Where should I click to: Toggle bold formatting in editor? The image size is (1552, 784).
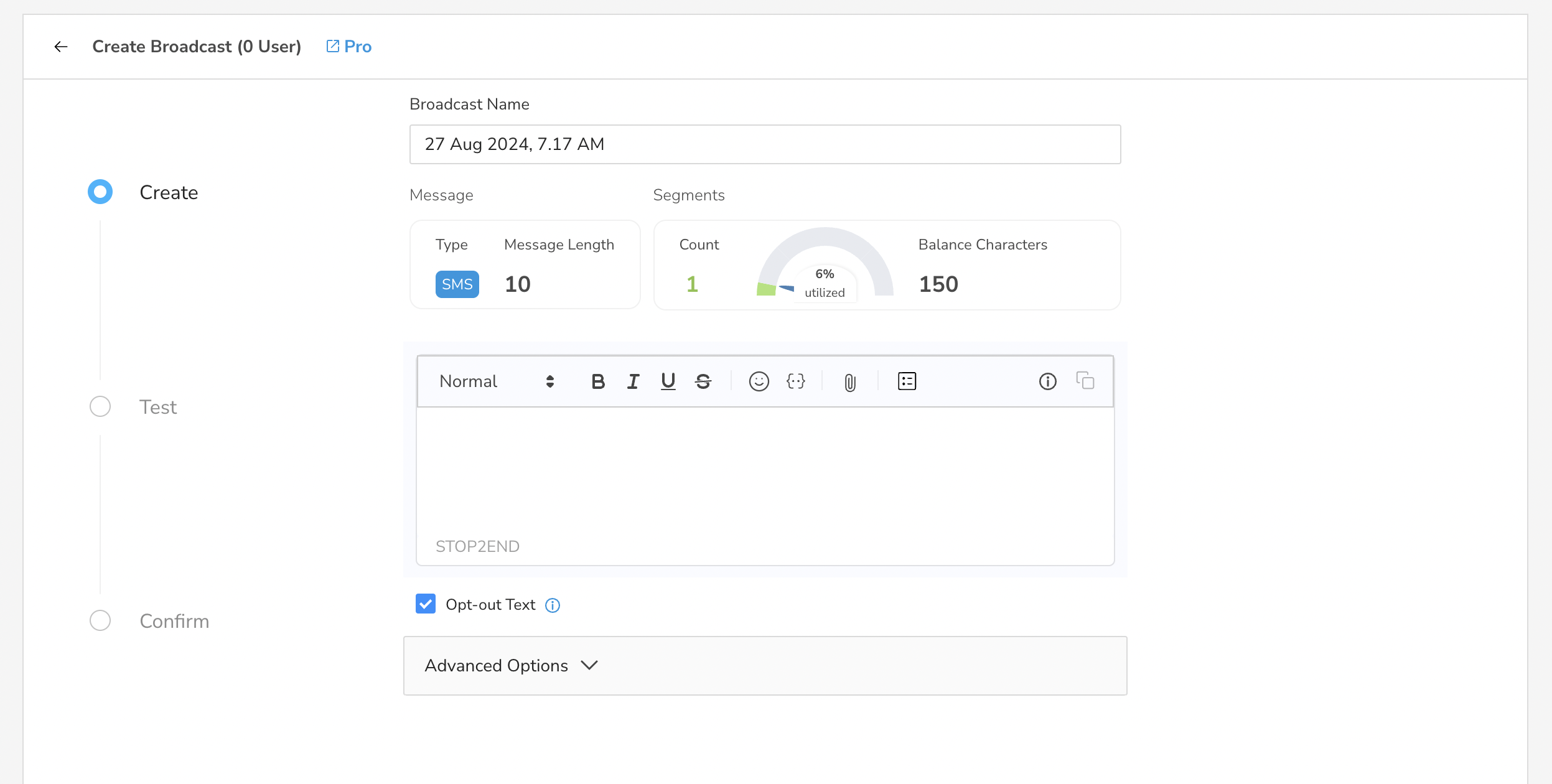coord(598,381)
